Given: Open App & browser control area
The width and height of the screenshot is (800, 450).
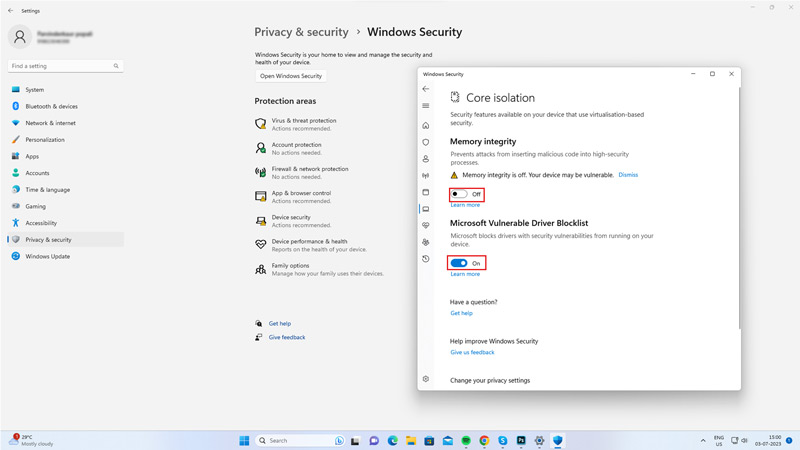Looking at the screenshot, I should tap(293, 196).
